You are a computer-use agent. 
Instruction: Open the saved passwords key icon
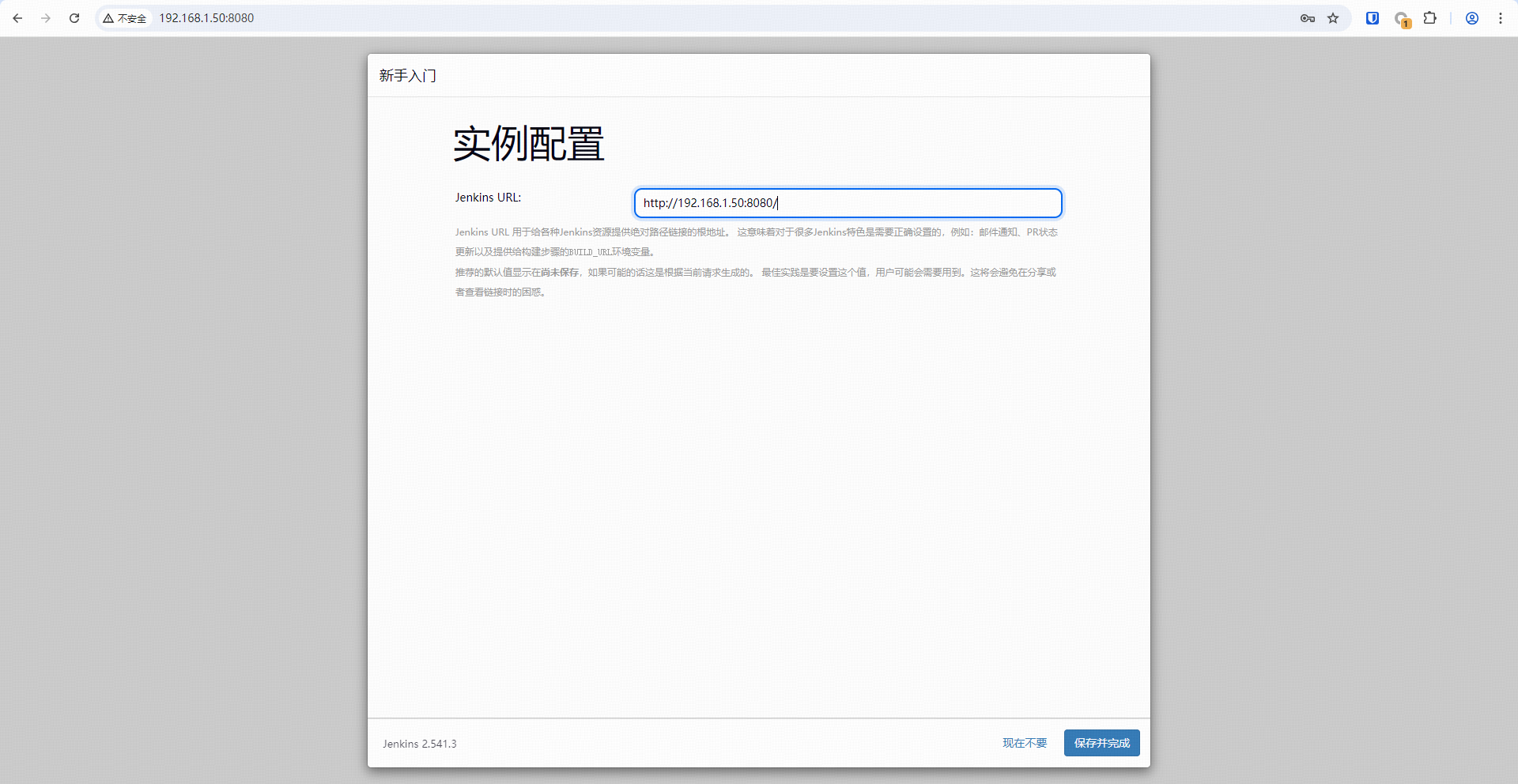(x=1308, y=18)
